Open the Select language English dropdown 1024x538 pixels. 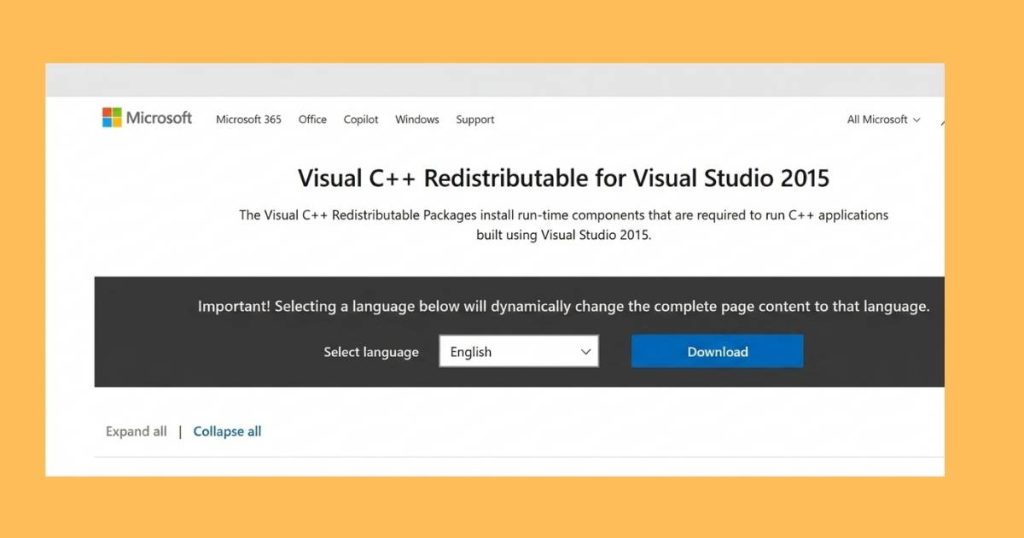coord(519,351)
